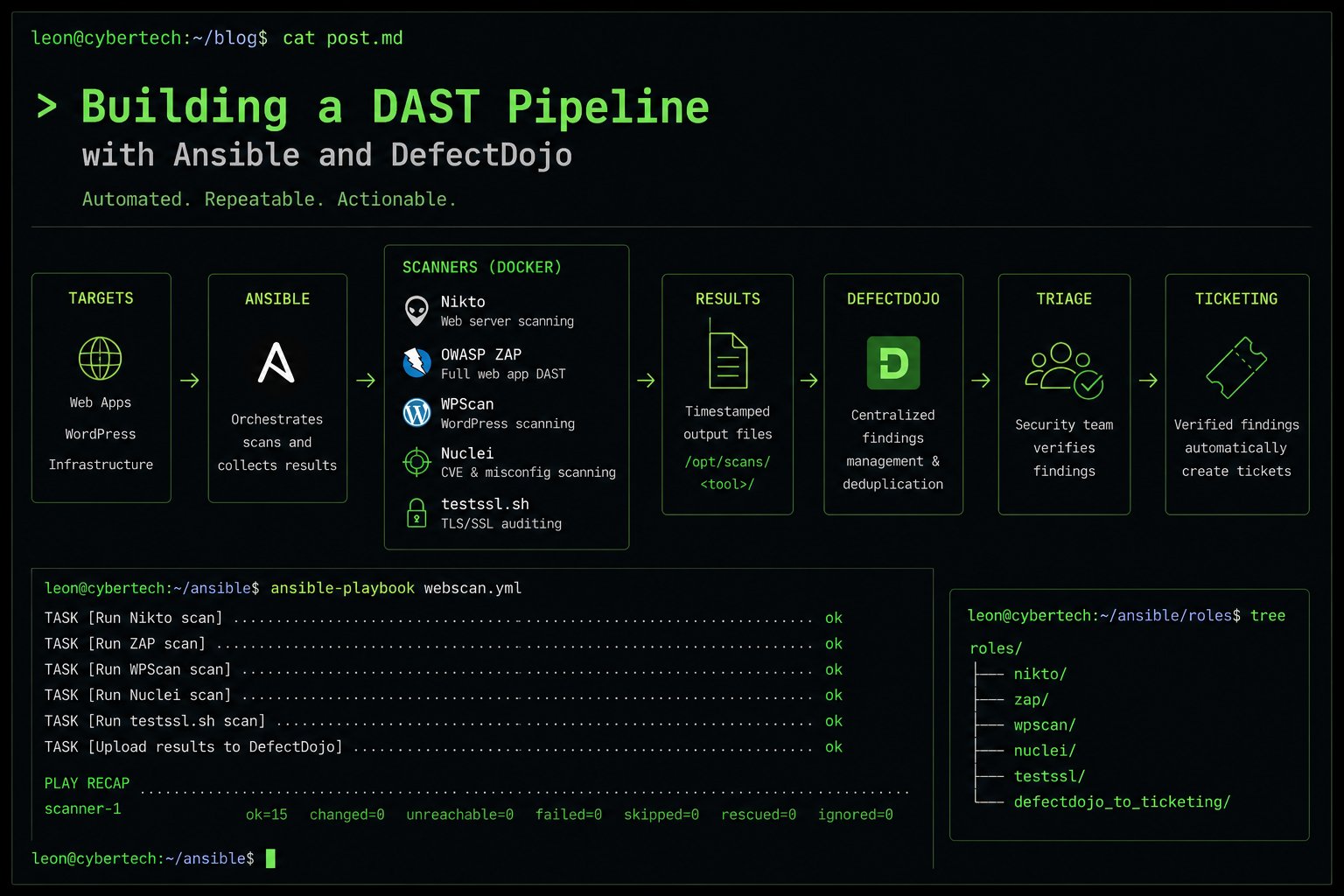Screen dimensions: 1344x896
Task: Click the TARGETS box heading
Action: [x=101, y=298]
